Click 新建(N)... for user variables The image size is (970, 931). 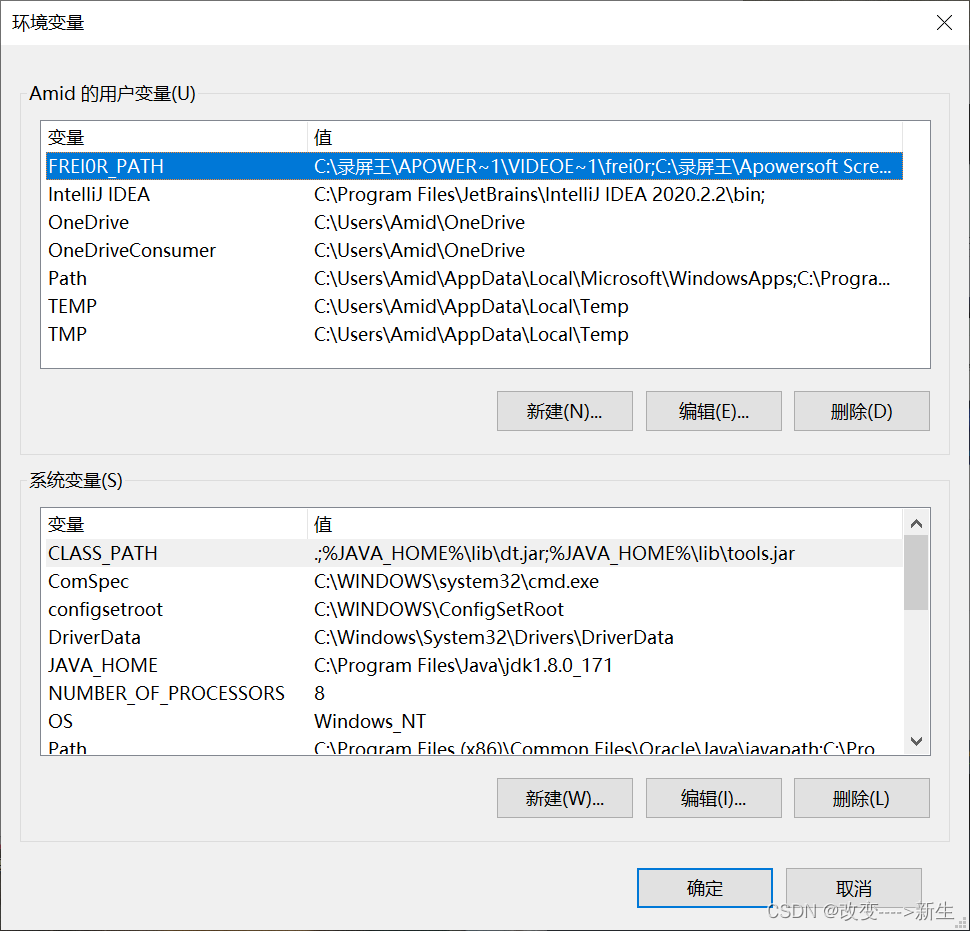pos(564,411)
